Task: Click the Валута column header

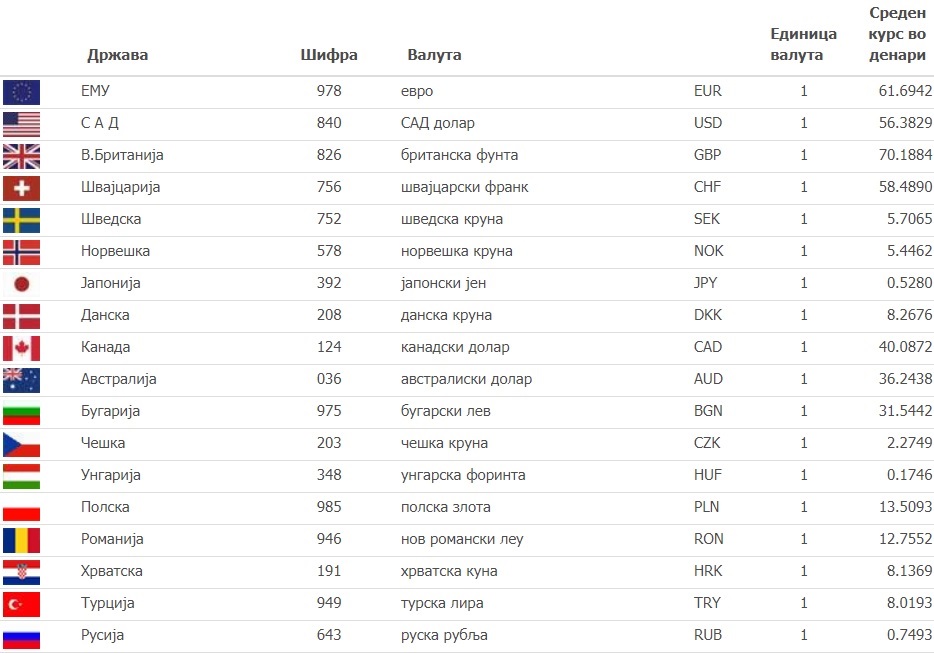Action: (x=434, y=55)
